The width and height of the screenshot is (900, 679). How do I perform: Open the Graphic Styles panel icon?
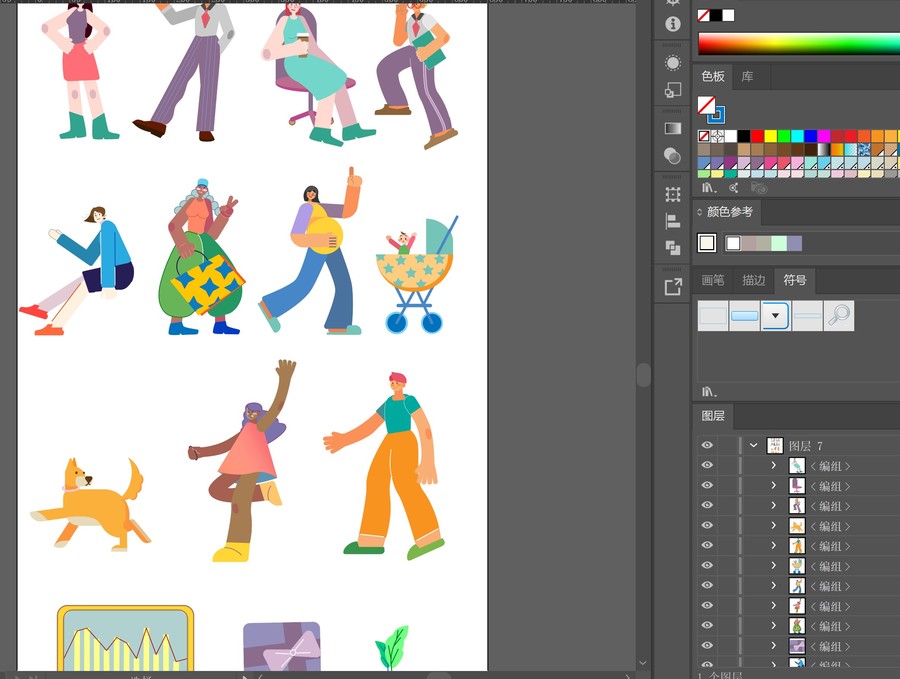click(x=673, y=90)
